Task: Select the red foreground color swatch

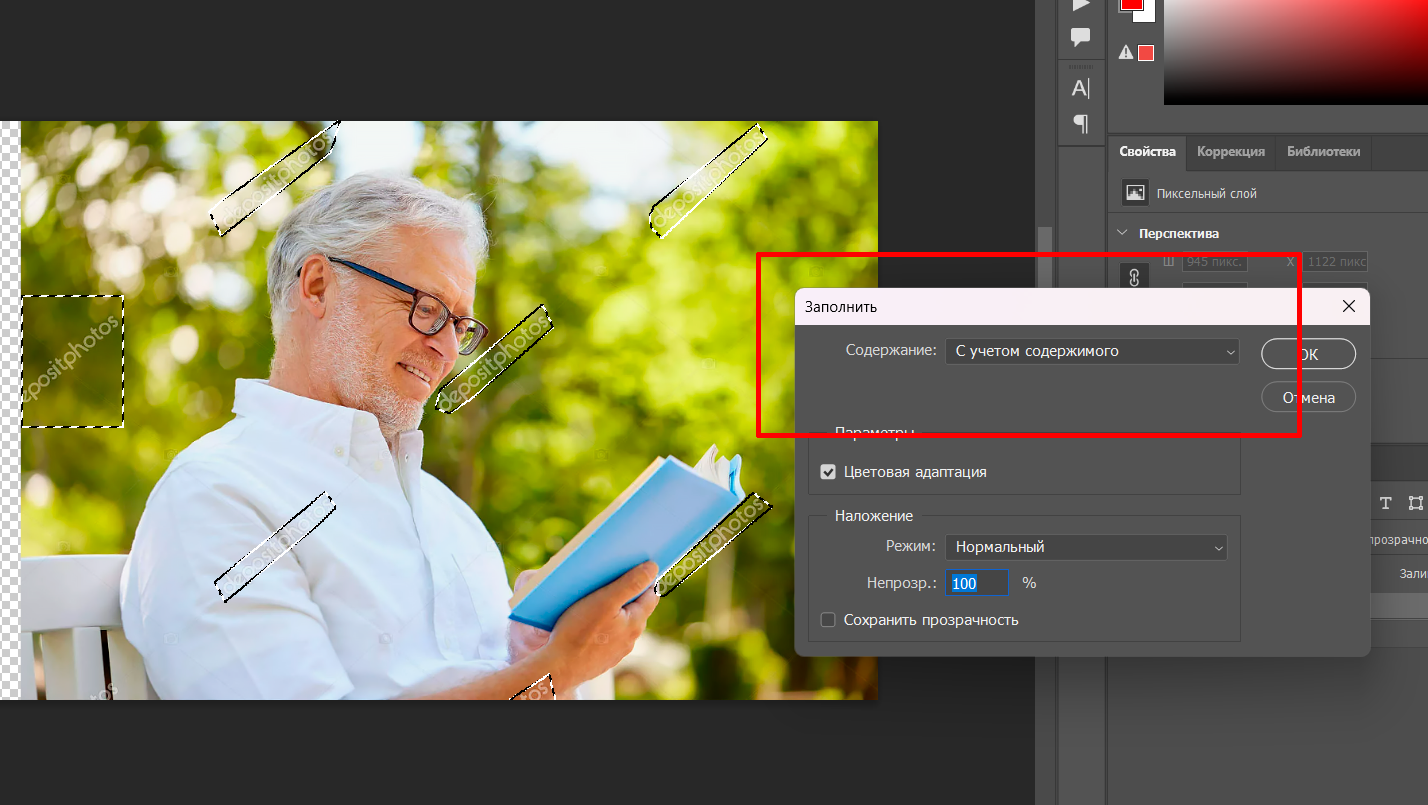Action: pyautogui.click(x=1130, y=4)
